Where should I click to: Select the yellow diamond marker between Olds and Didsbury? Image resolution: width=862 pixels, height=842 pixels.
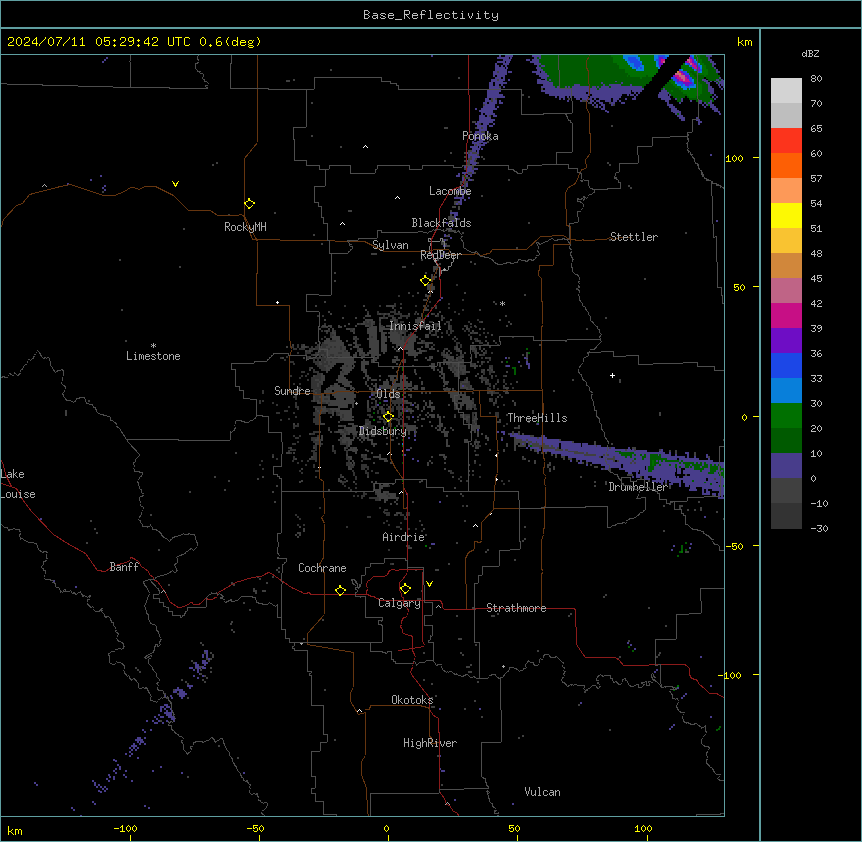pos(388,417)
